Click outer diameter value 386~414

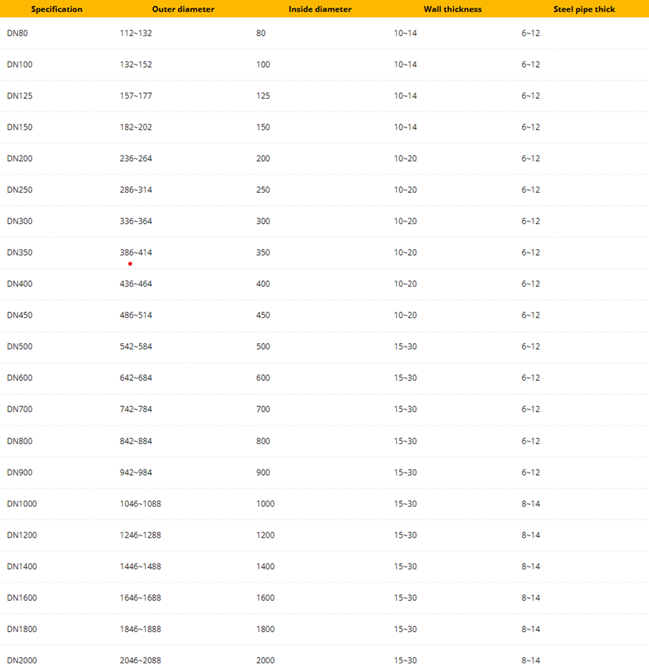(136, 252)
